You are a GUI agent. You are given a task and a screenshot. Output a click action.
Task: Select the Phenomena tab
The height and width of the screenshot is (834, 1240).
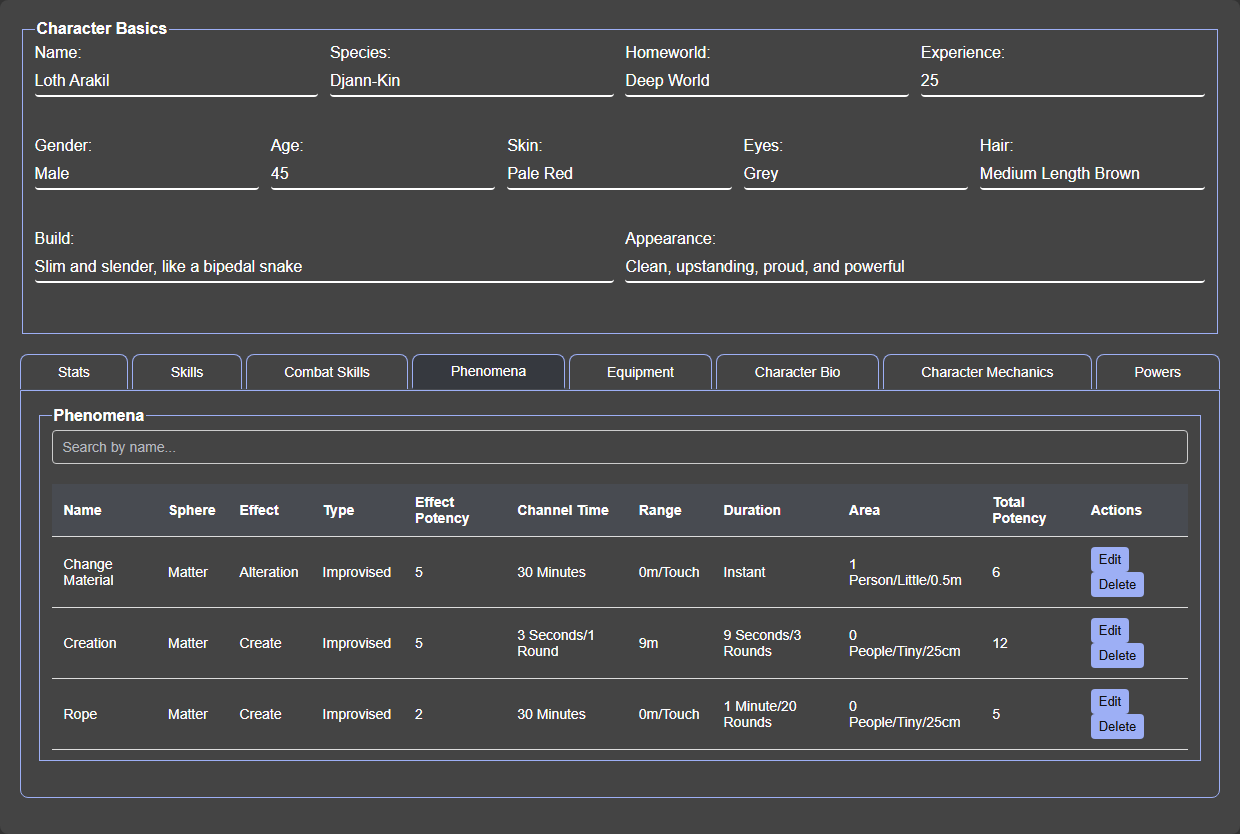click(488, 372)
